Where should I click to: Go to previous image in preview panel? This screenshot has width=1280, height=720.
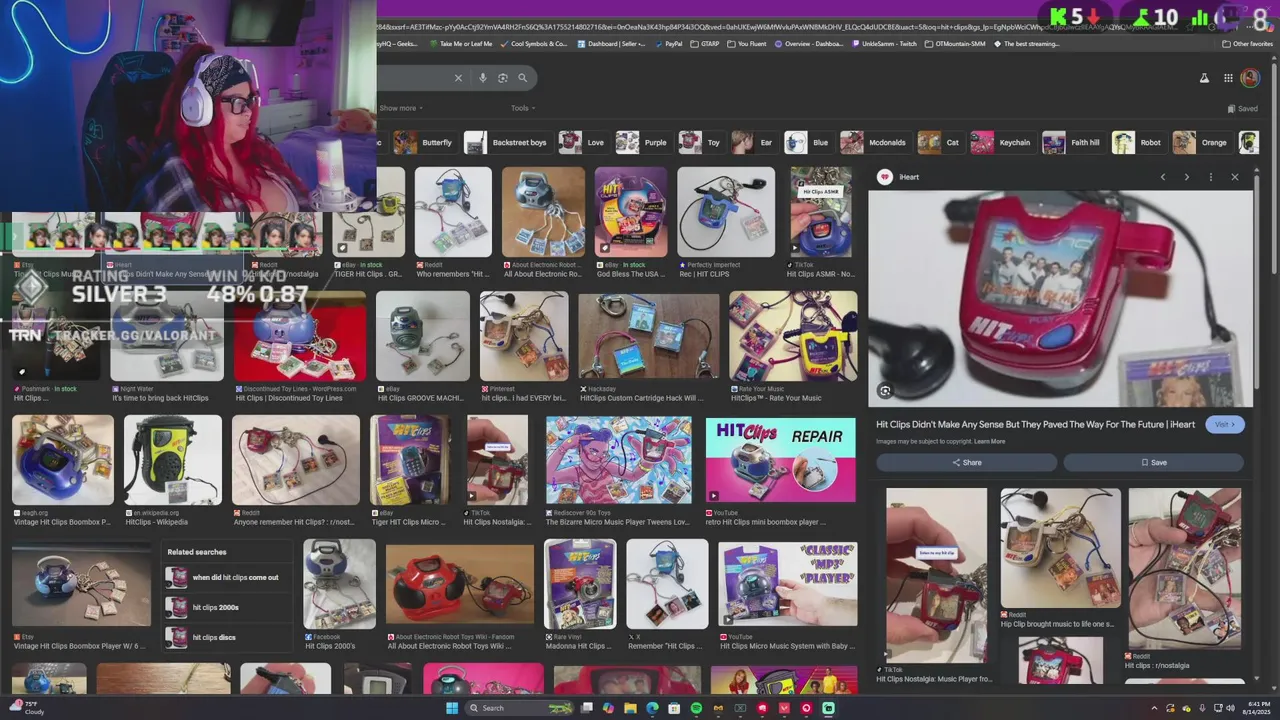[x=1163, y=177]
